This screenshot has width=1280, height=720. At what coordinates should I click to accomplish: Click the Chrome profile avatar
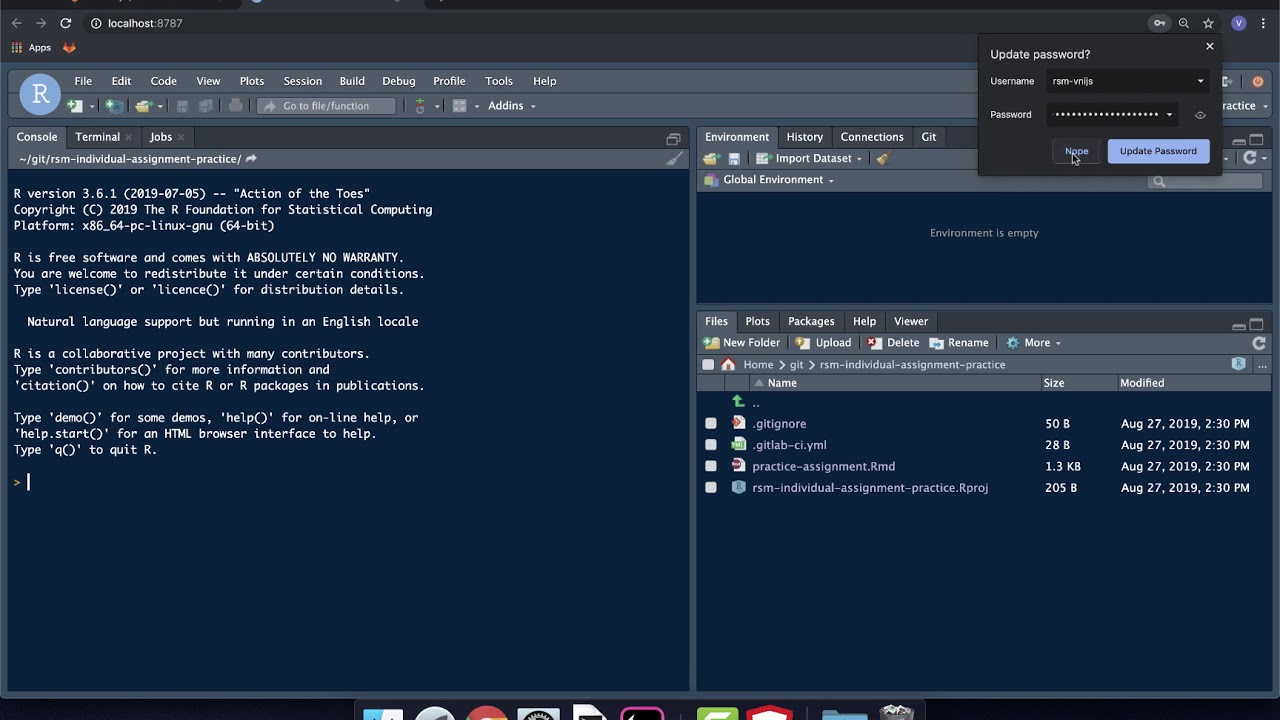[1239, 23]
